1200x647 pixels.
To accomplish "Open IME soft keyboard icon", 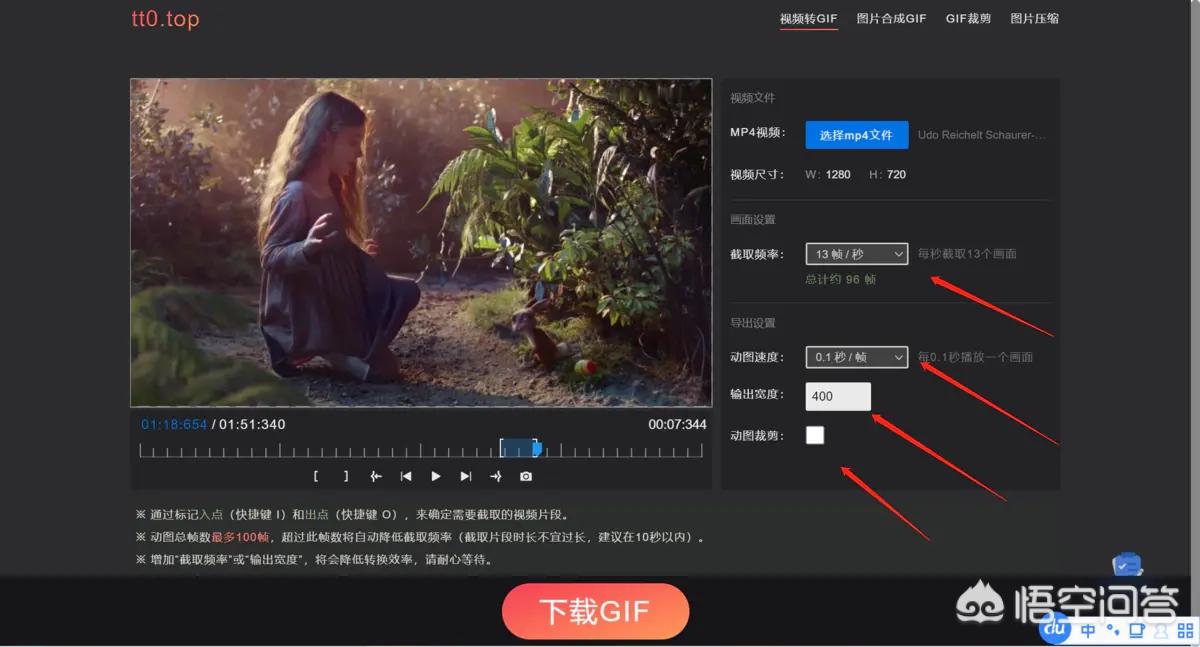I will point(1136,631).
